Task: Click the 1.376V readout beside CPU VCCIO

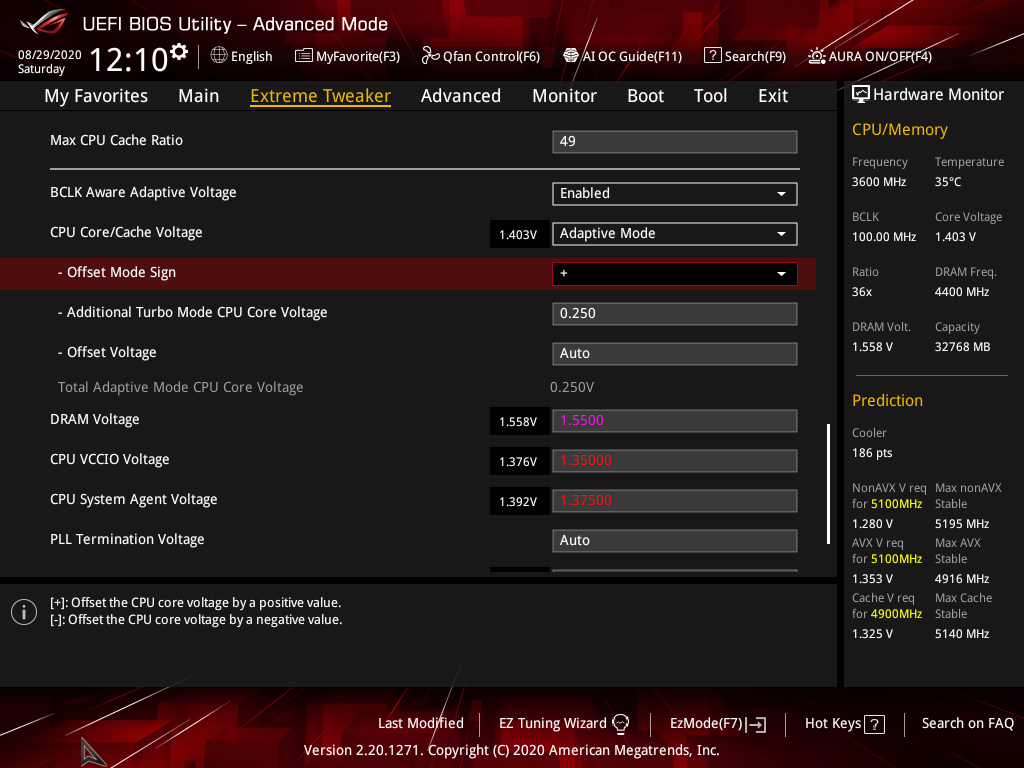Action: coord(519,462)
